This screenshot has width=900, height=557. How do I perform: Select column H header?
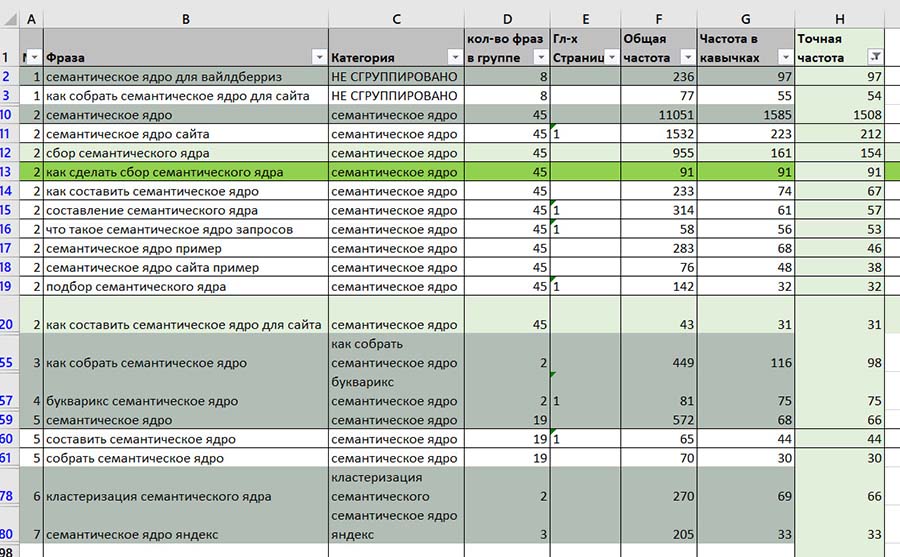tap(840, 18)
